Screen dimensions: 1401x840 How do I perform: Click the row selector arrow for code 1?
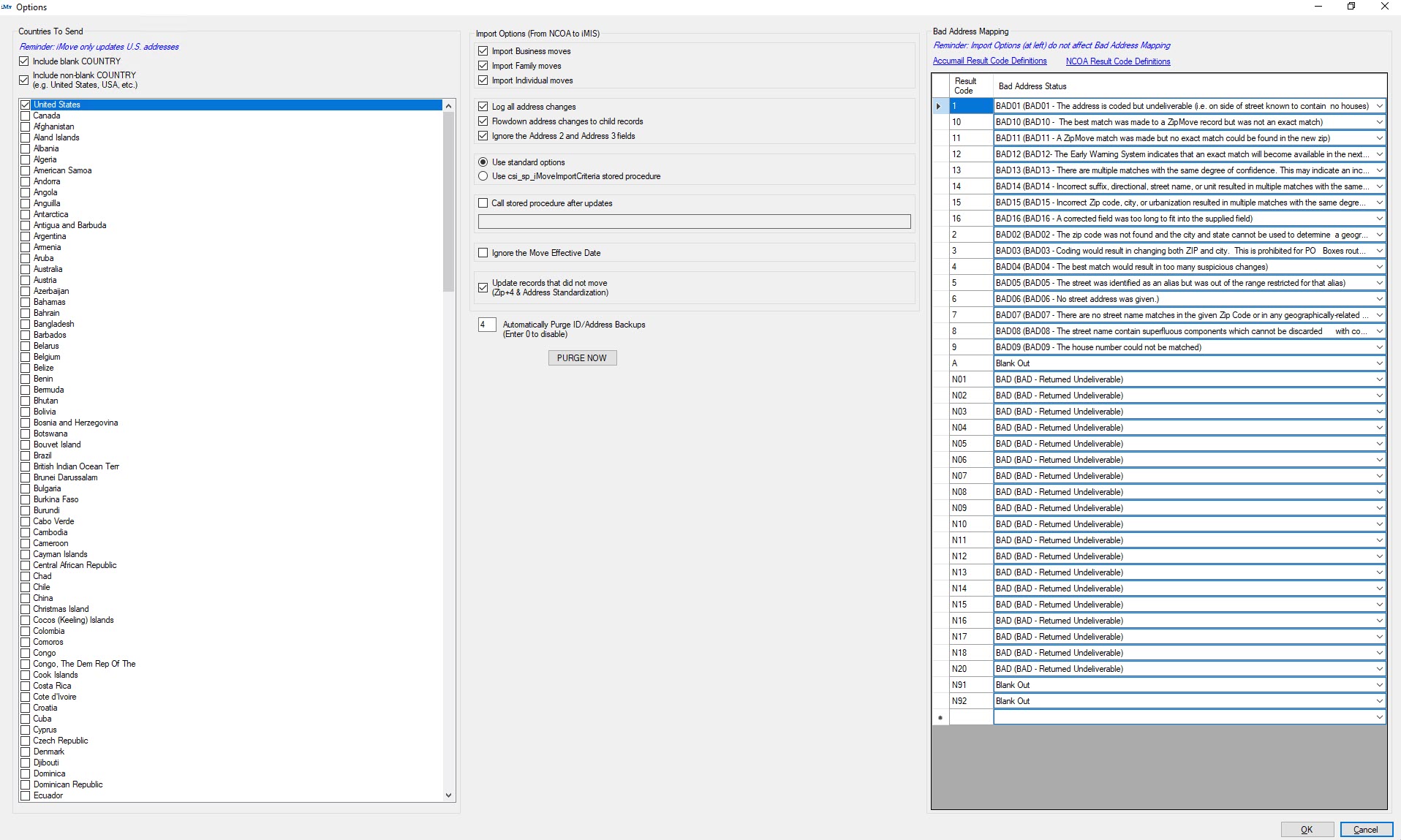939,107
